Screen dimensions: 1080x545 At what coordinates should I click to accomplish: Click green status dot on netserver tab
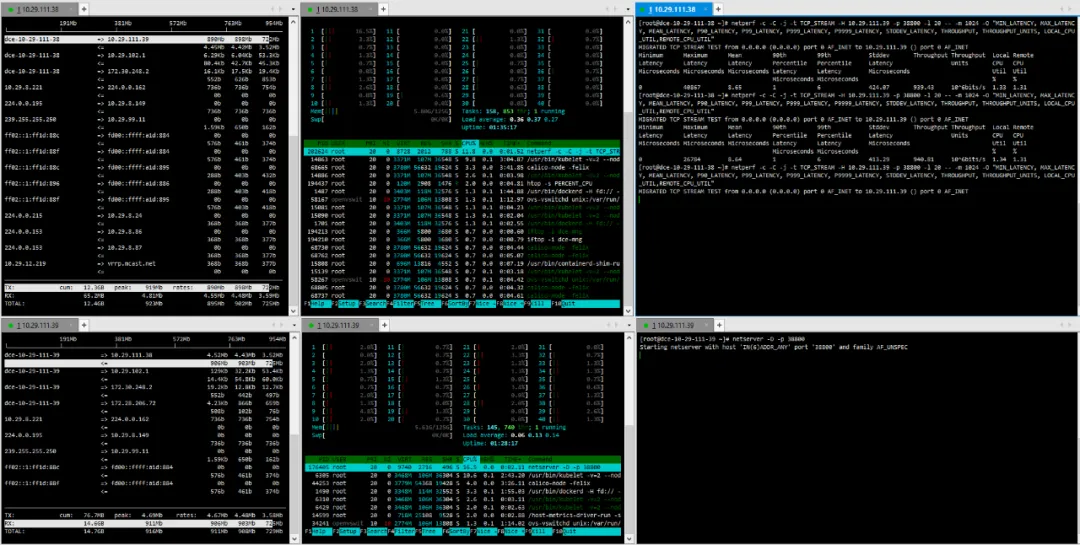(x=643, y=325)
